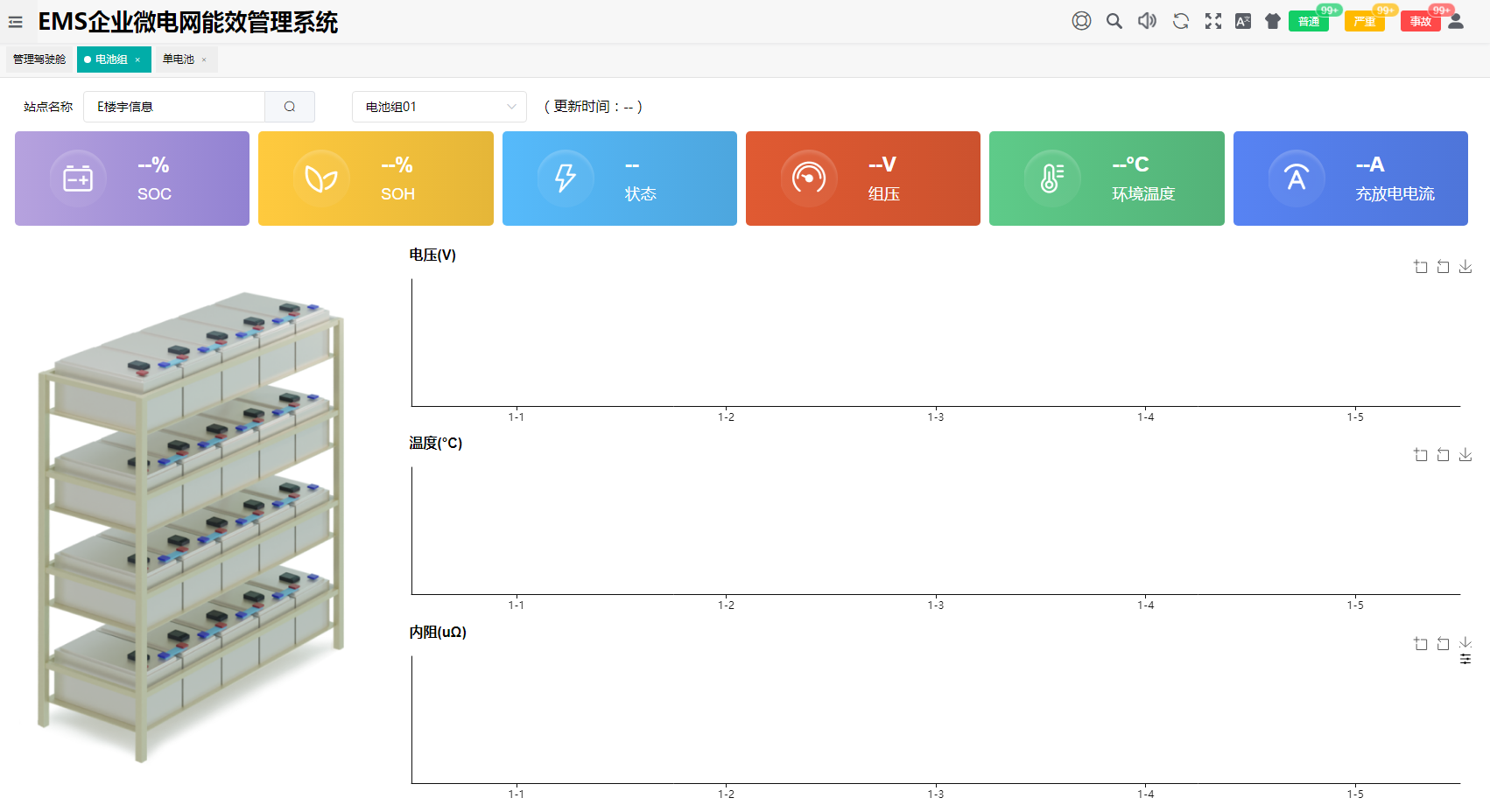1490x812 pixels.
Task: Click the EMS企业微电网能效管理系统 title
Action: 188,22
